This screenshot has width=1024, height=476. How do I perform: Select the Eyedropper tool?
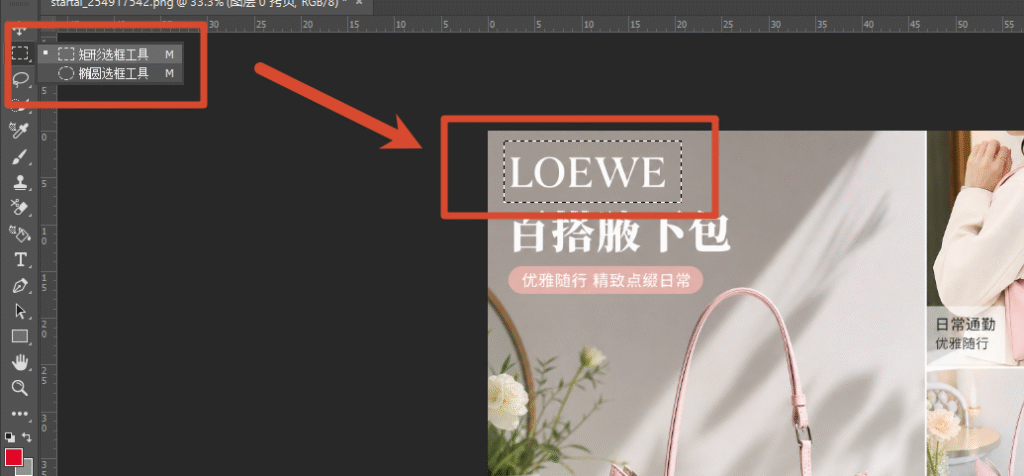(x=20, y=131)
